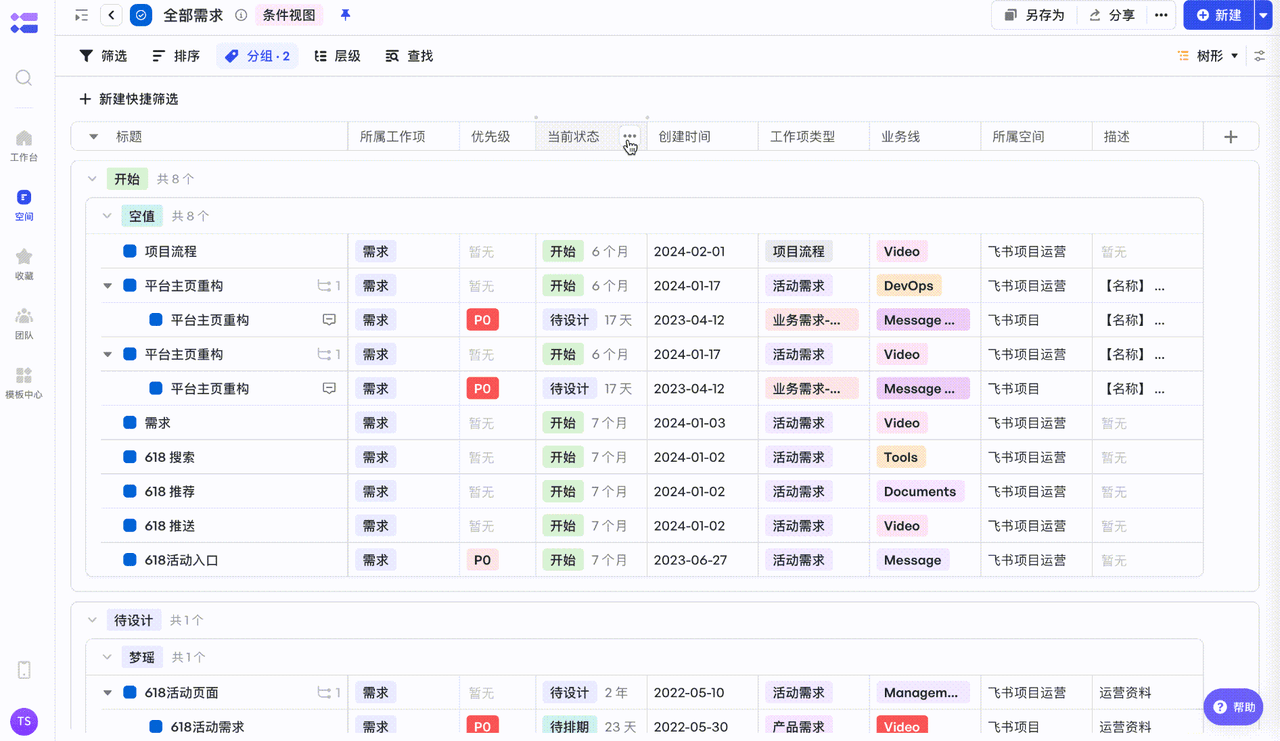
Task: Collapse the 空值 subgroup
Action: click(x=107, y=216)
